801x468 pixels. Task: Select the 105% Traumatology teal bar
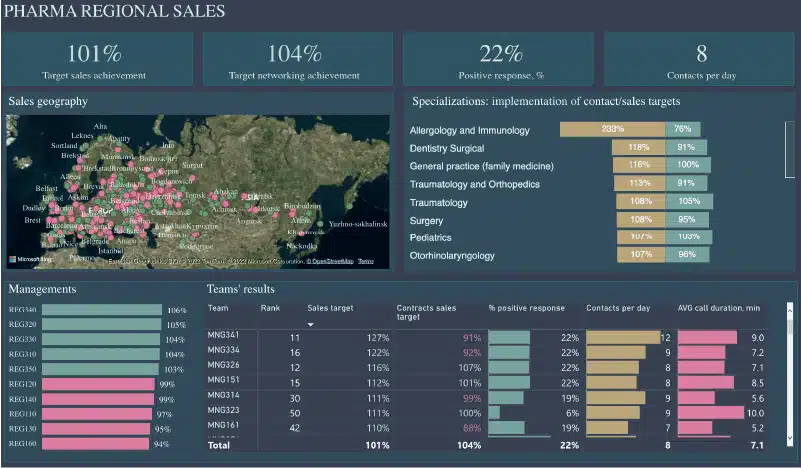pos(689,201)
